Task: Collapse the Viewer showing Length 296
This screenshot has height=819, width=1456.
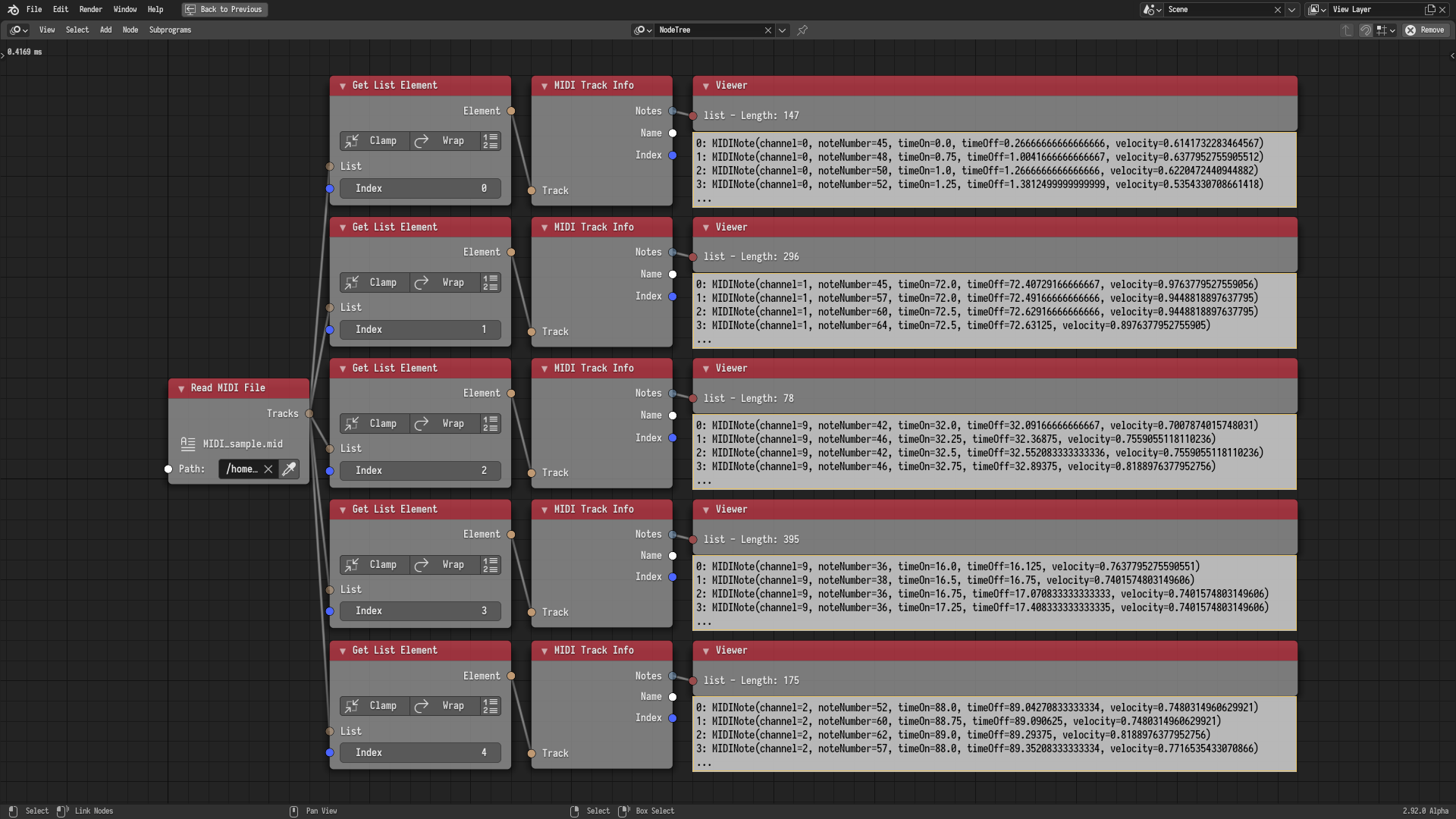Action: click(x=706, y=227)
